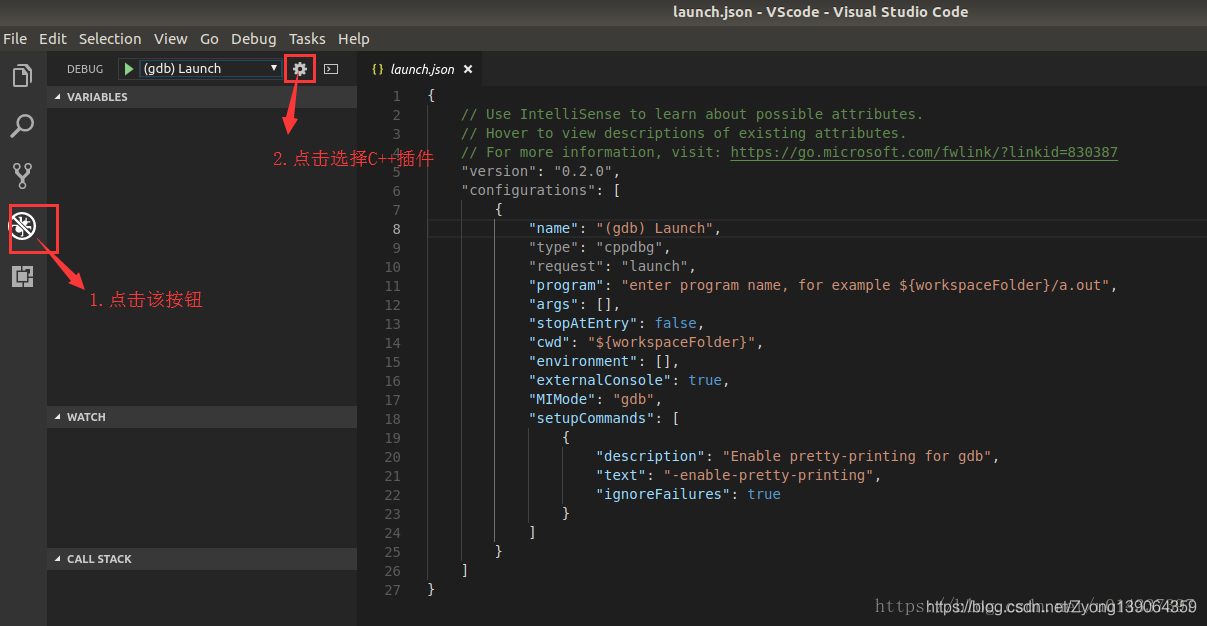Select the Search icon in activity bar
This screenshot has width=1207, height=626.
pyautogui.click(x=22, y=125)
